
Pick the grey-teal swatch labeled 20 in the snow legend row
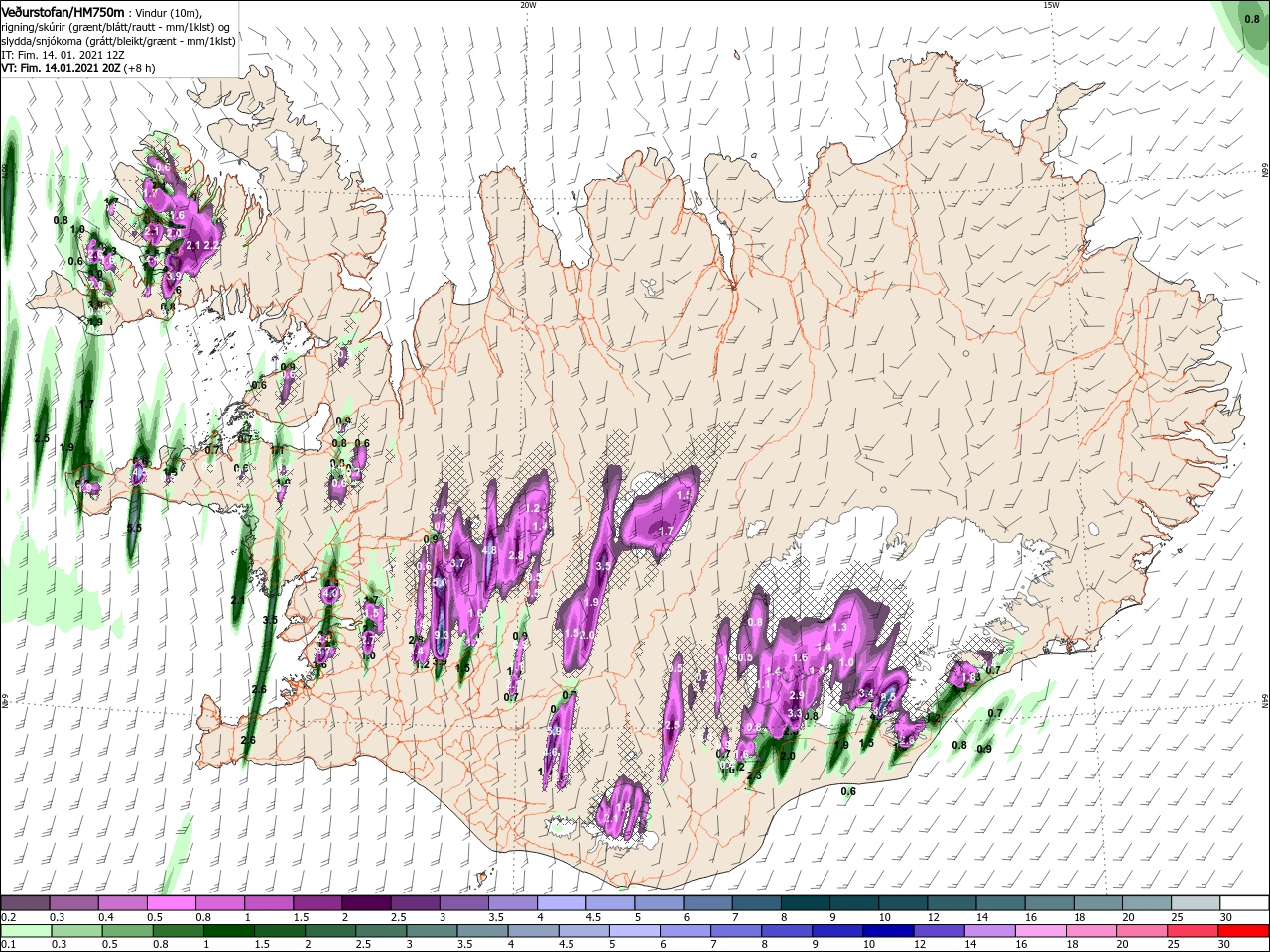point(1147,903)
